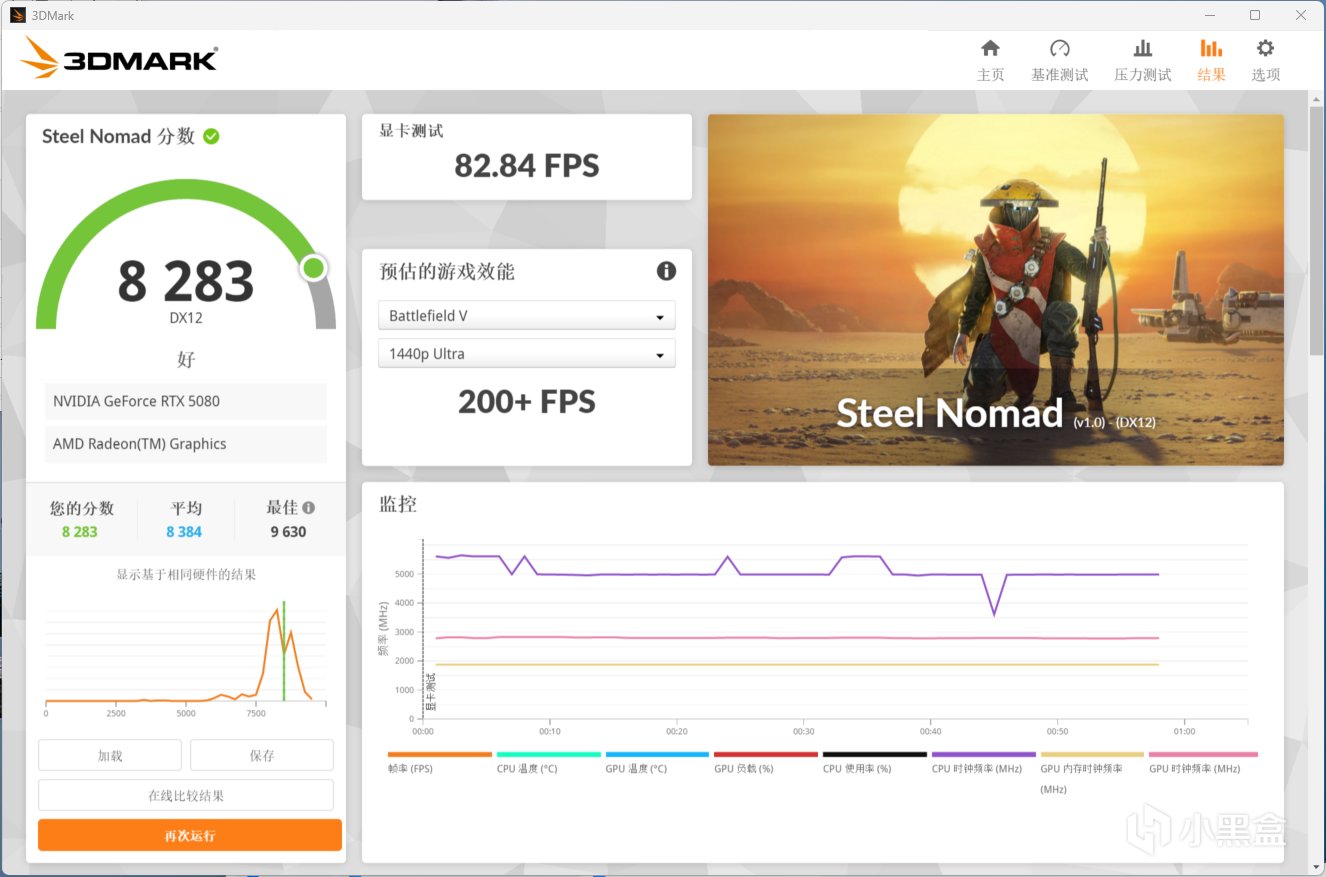Toggle the GPU 时钟频率 (MHz) legend series
Image resolution: width=1326 pixels, height=877 pixels.
(x=1203, y=762)
